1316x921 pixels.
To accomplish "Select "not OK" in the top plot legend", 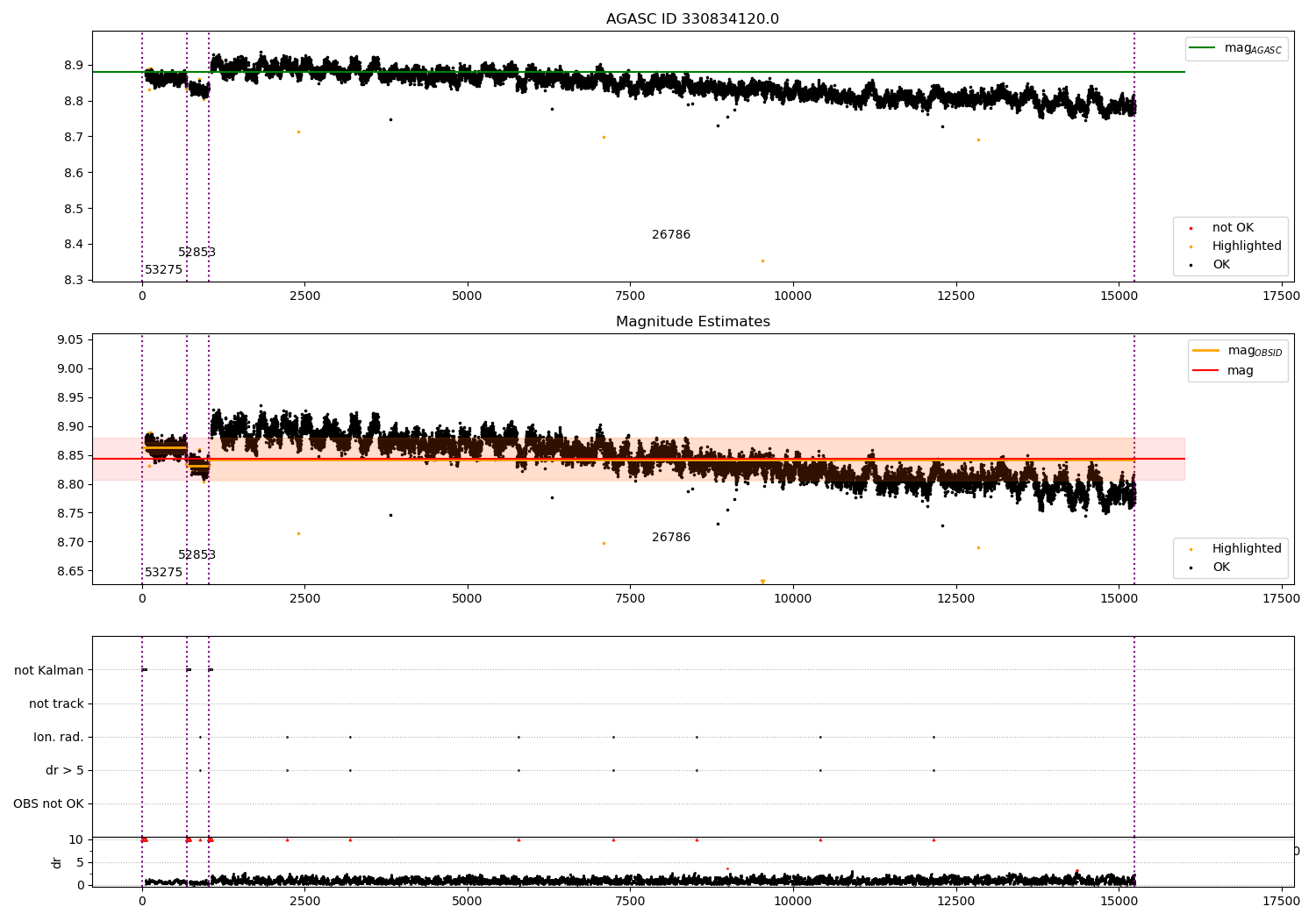I will coord(1233,228).
